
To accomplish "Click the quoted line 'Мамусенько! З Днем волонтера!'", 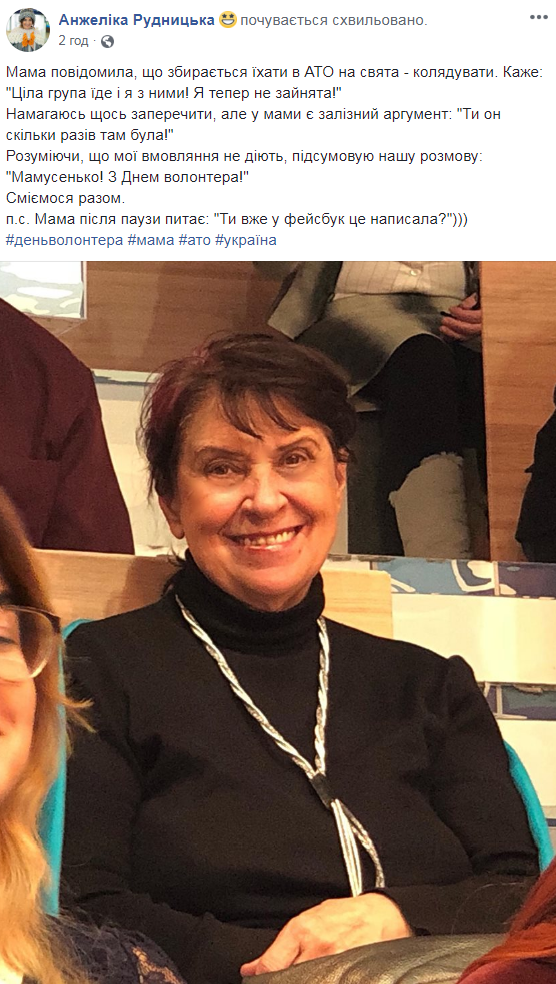I will [x=128, y=178].
